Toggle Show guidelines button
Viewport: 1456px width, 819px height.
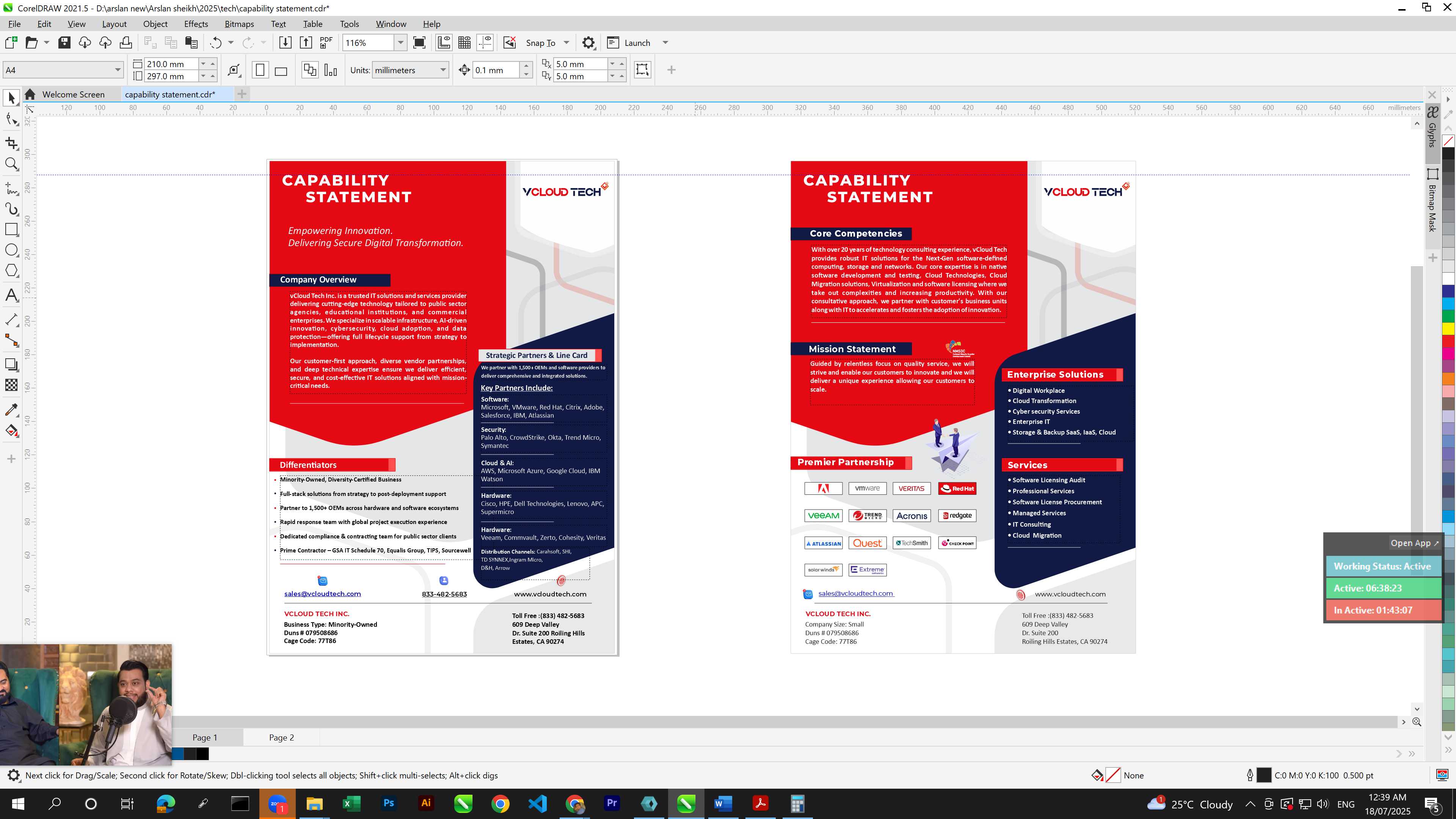click(x=485, y=43)
